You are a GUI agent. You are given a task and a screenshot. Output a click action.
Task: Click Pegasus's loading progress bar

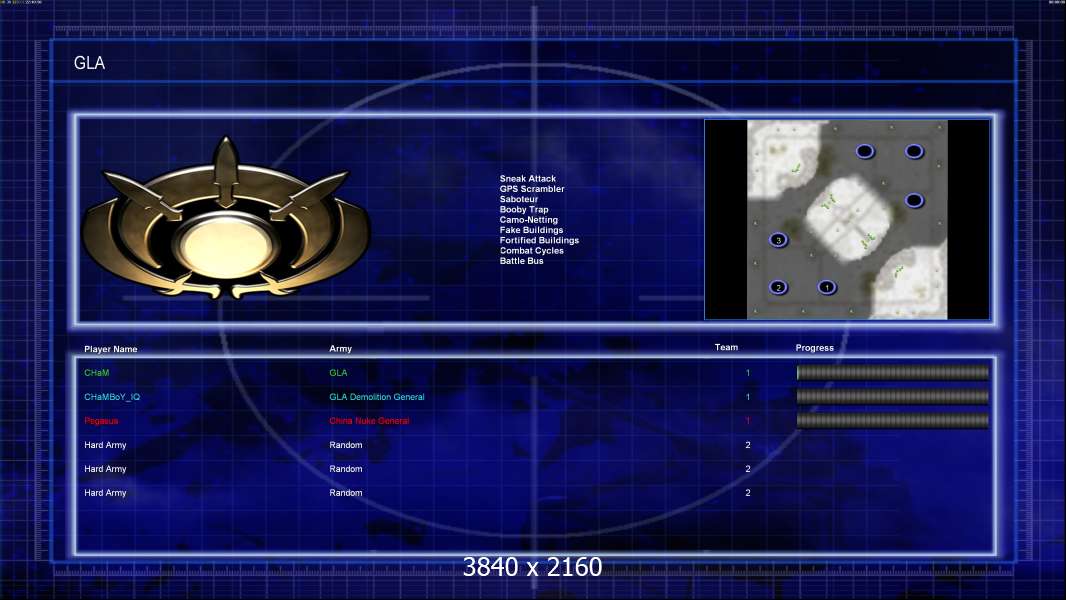click(892, 421)
